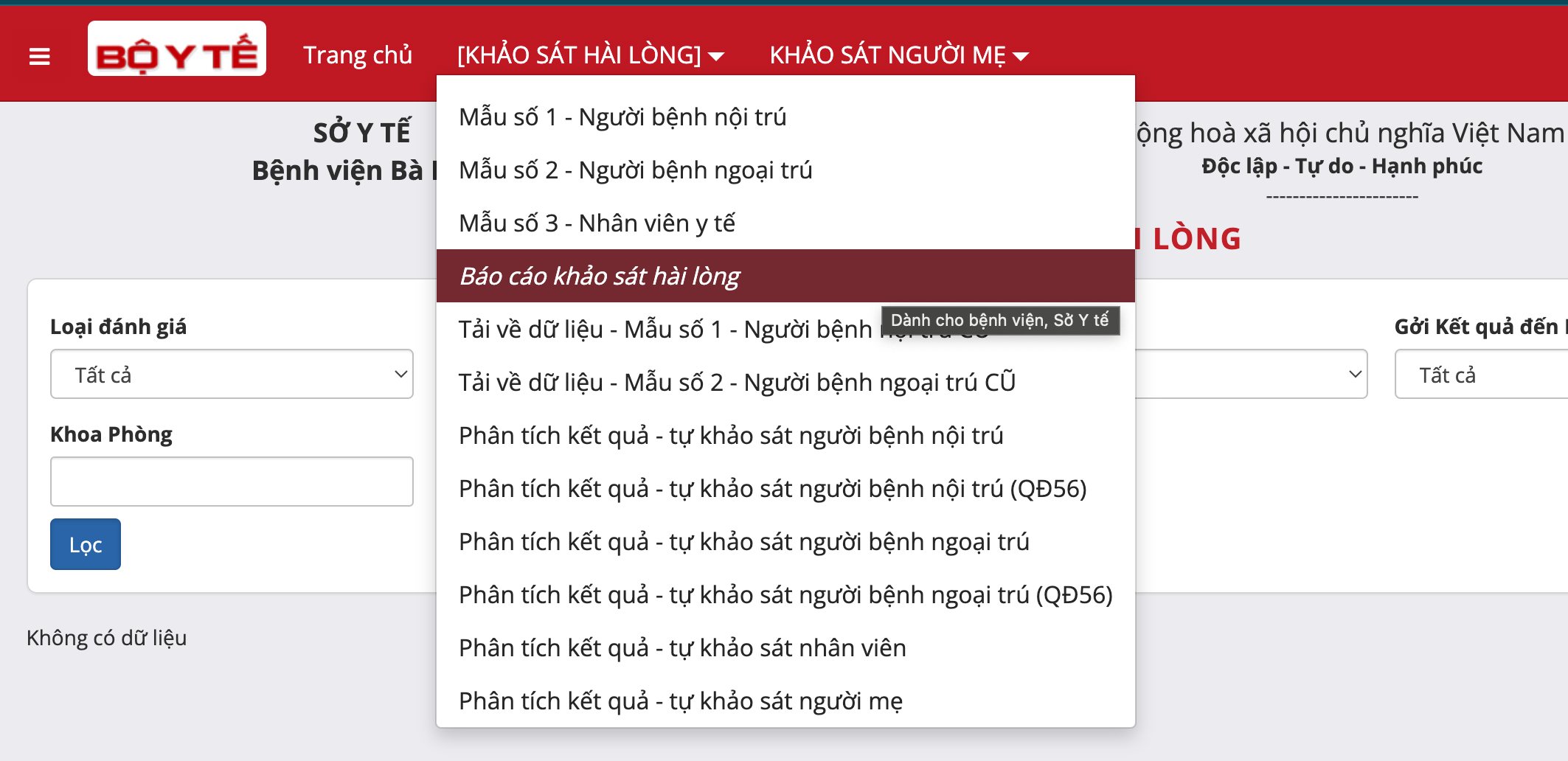The width and height of the screenshot is (1568, 761).
Task: Open Phân tích kết quả ngoại trú (QĐ56)
Action: [x=785, y=595]
